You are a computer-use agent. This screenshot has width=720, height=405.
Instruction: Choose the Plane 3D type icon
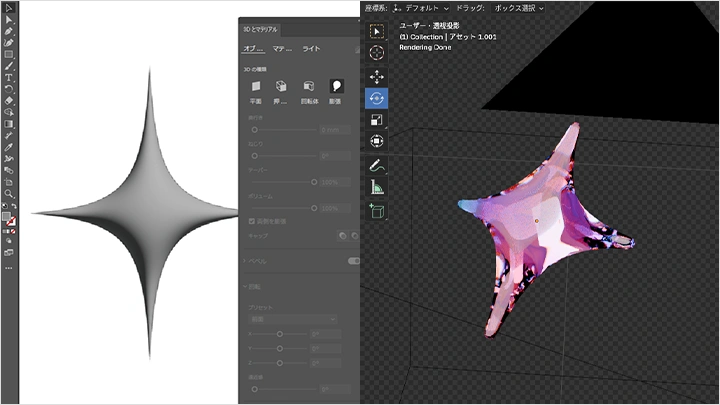(x=256, y=86)
